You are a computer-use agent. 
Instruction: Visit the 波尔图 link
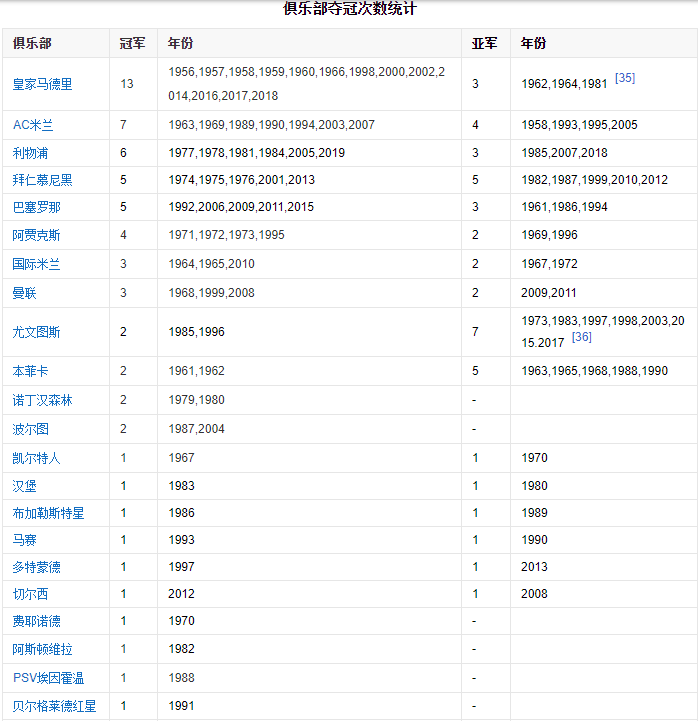[x=30, y=429]
